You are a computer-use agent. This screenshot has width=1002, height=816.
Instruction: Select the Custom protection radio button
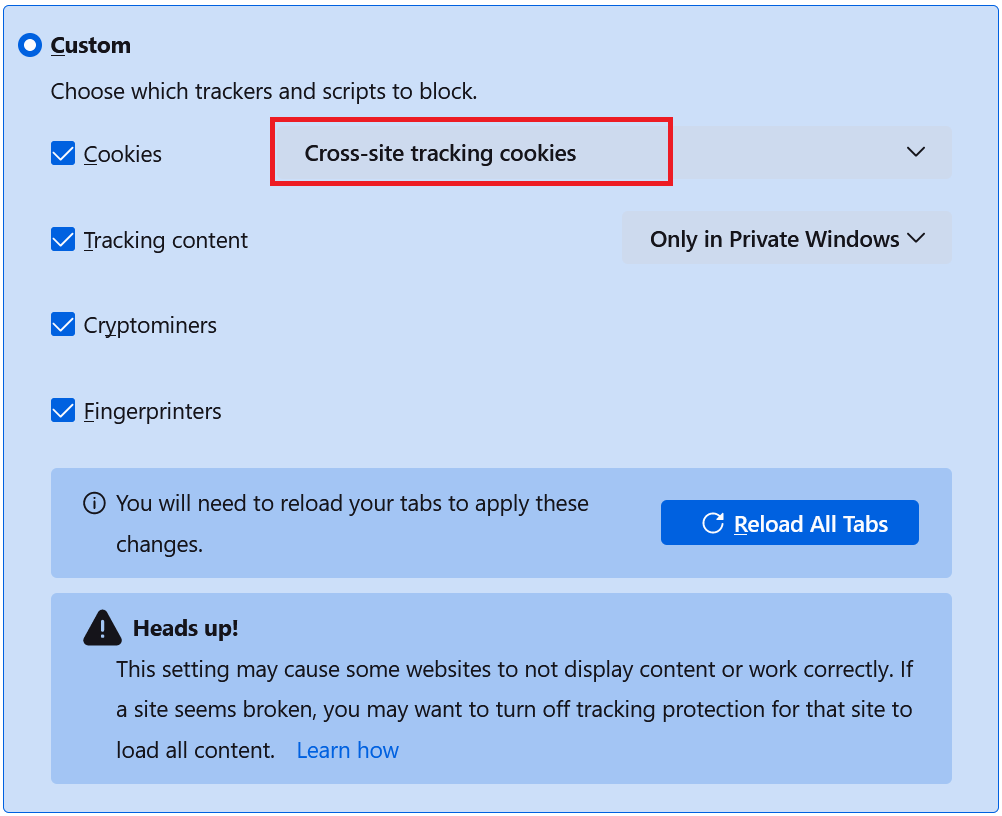click(x=29, y=45)
